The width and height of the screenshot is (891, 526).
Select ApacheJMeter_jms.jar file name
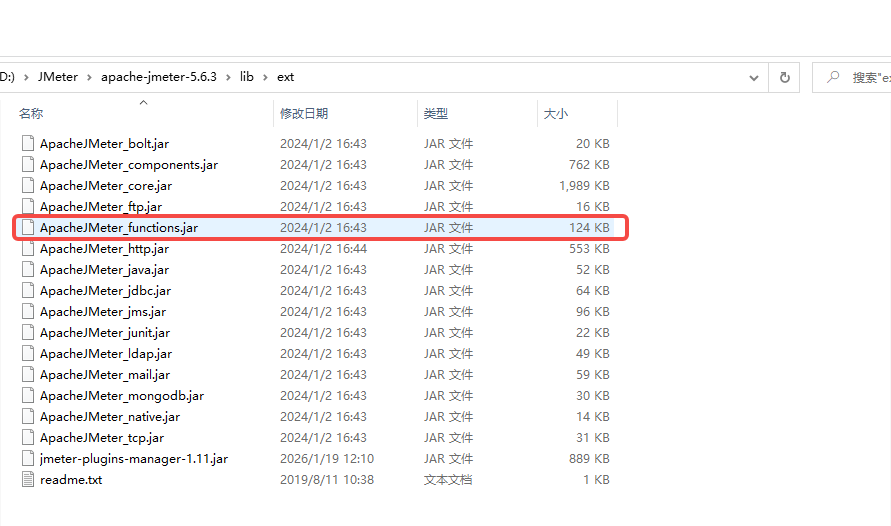click(103, 312)
